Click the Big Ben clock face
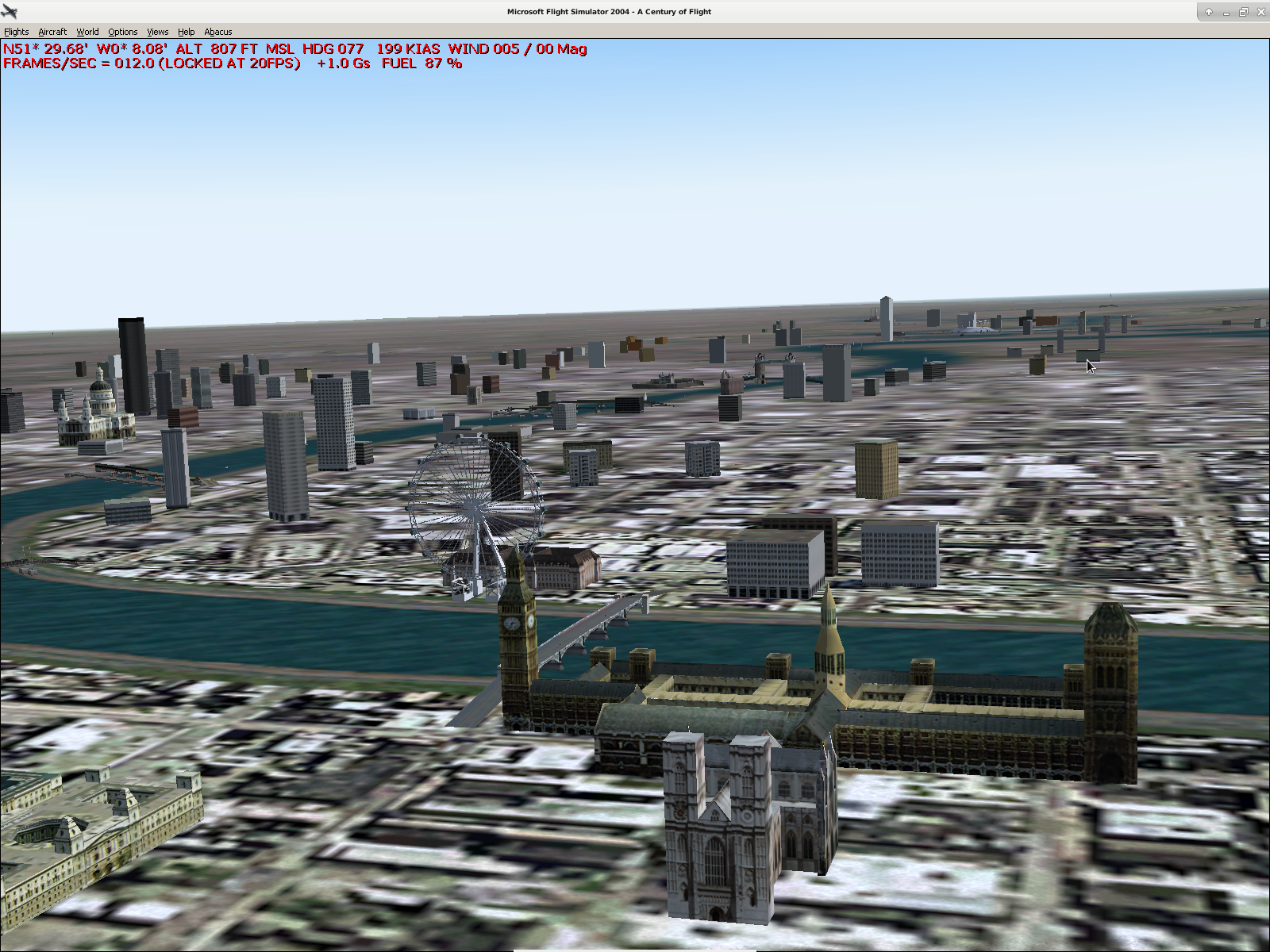The height and width of the screenshot is (952, 1270). click(x=512, y=623)
